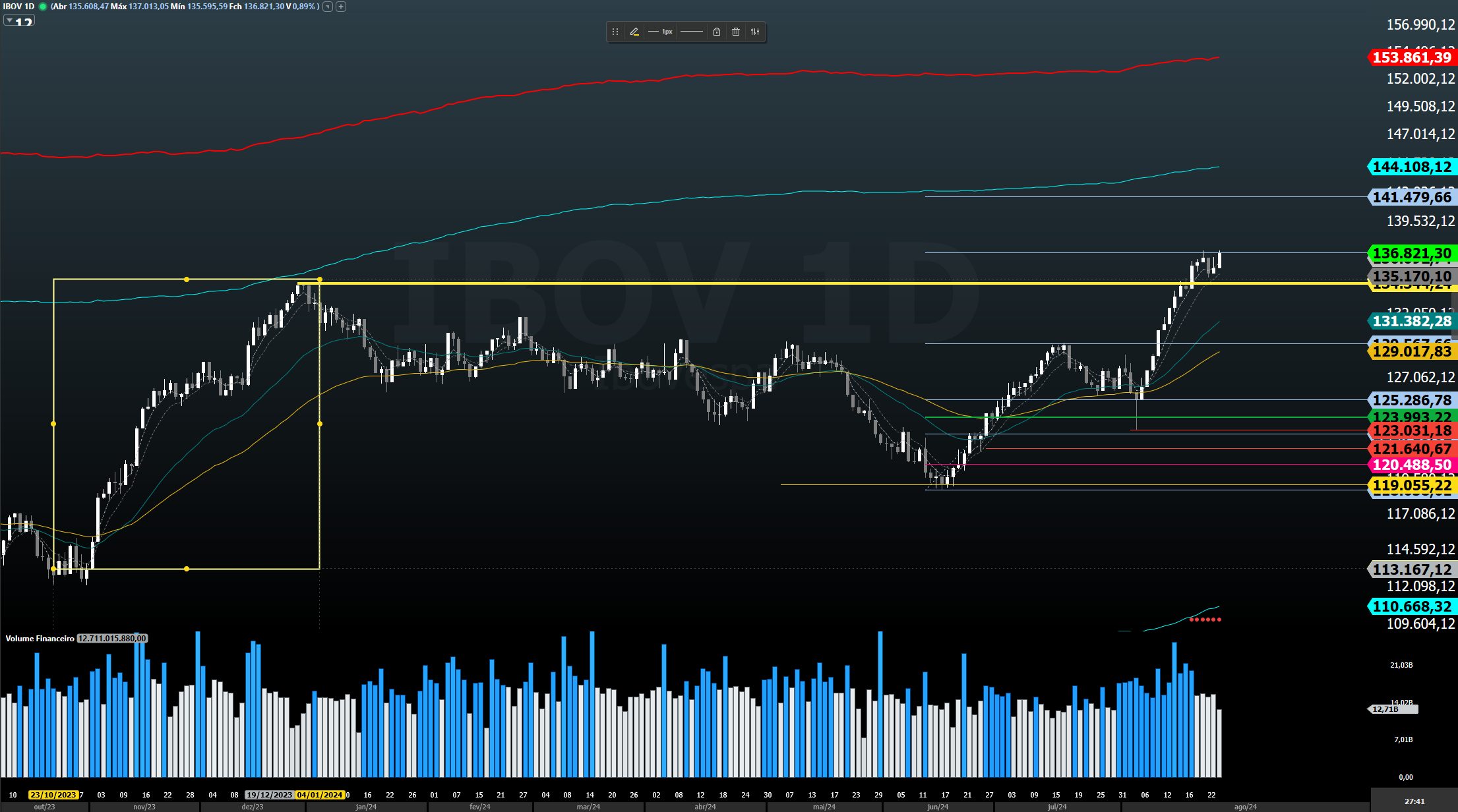
Task: Click the arrow button next to the 0,89% variation
Action: 328,7
